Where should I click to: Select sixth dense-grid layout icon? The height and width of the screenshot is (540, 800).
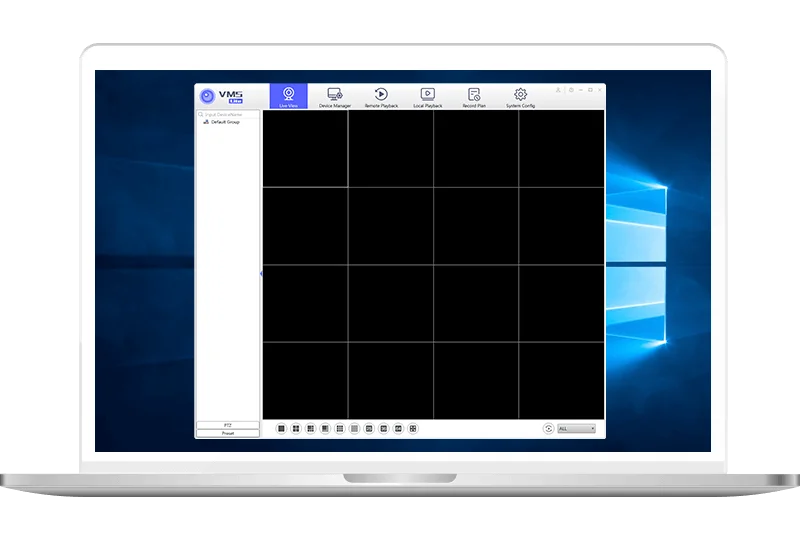pos(355,428)
